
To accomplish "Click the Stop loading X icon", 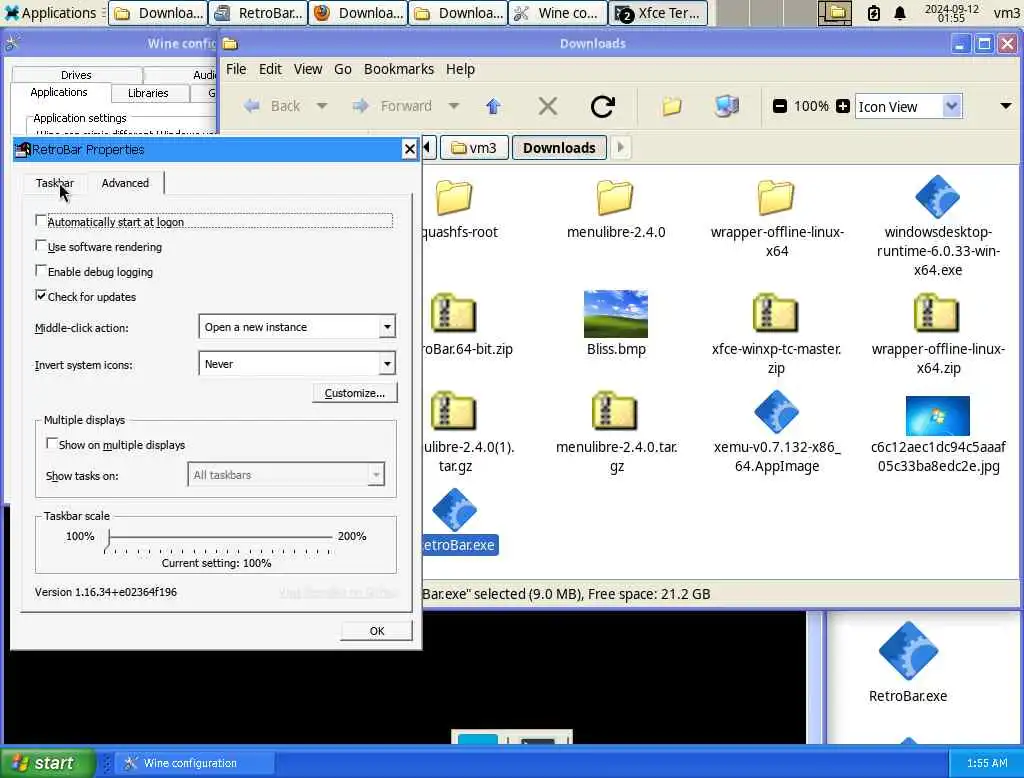I will tap(548, 106).
